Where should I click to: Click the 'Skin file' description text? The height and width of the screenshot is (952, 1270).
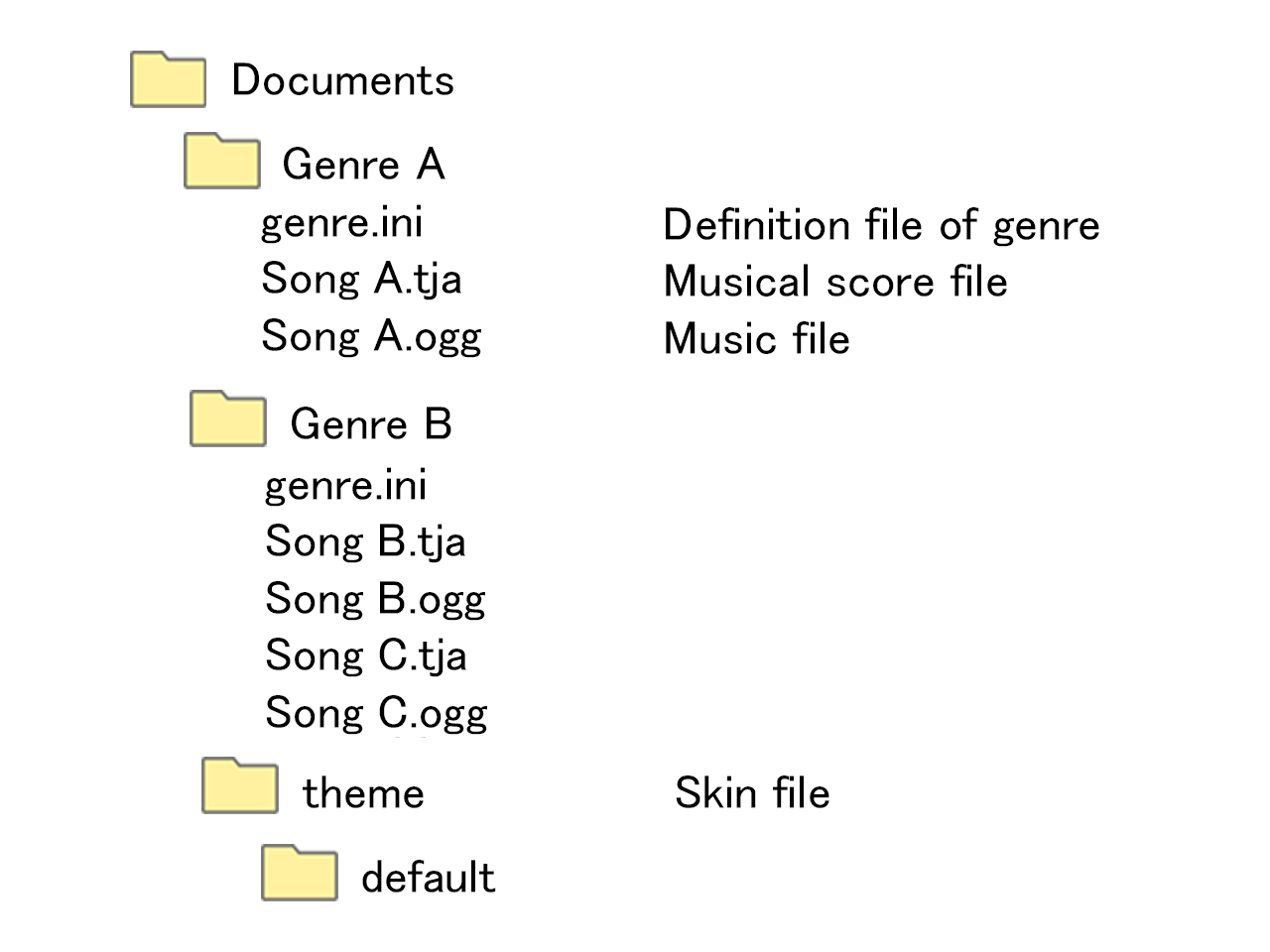pos(752,793)
